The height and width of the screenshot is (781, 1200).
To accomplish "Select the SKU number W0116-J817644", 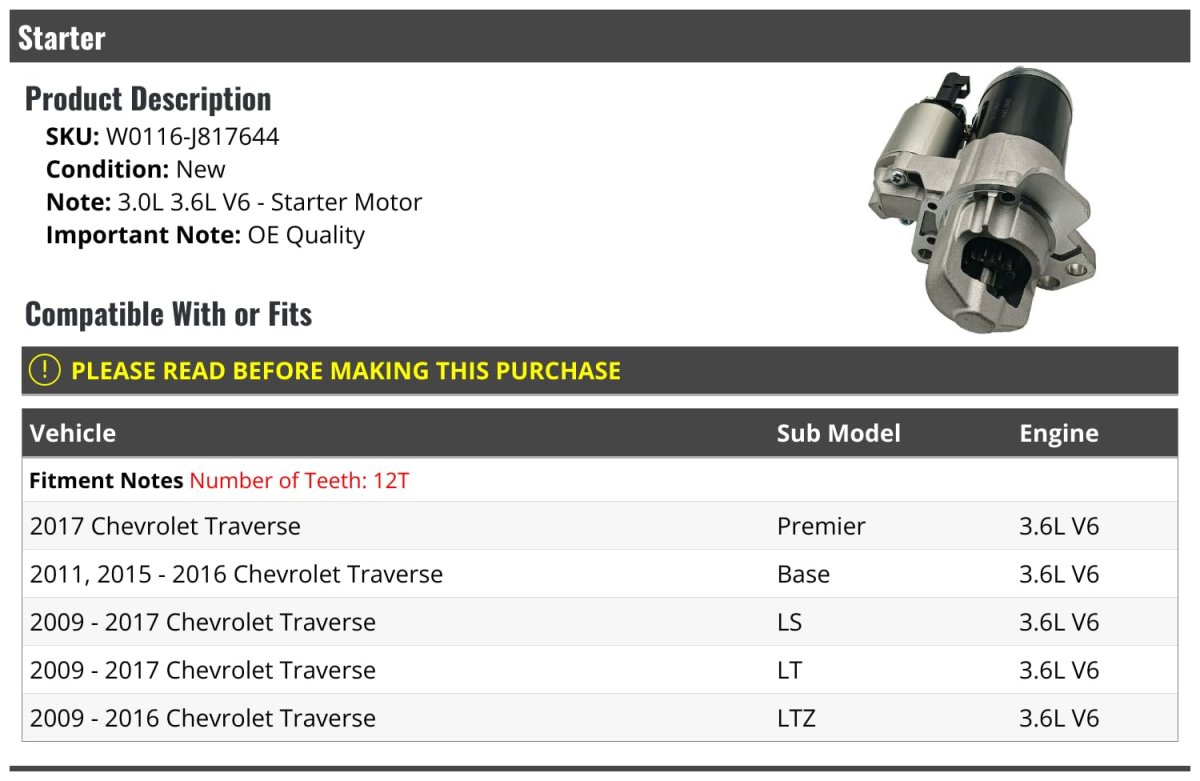I will click(192, 137).
